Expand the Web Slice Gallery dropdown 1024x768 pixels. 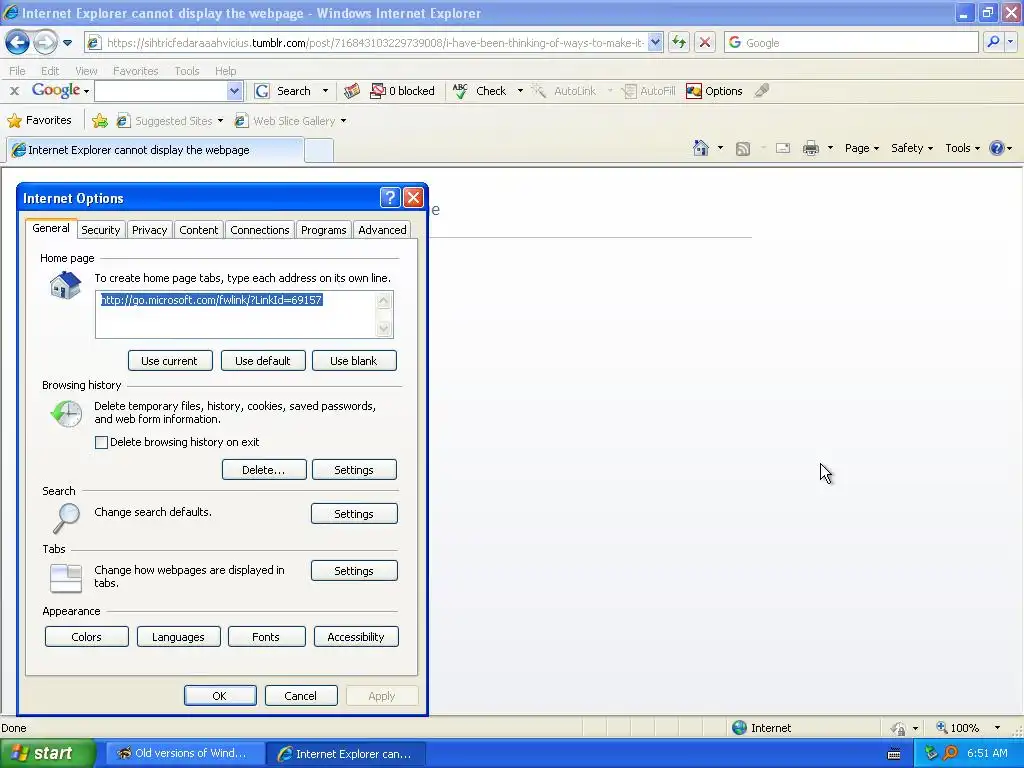tap(344, 121)
